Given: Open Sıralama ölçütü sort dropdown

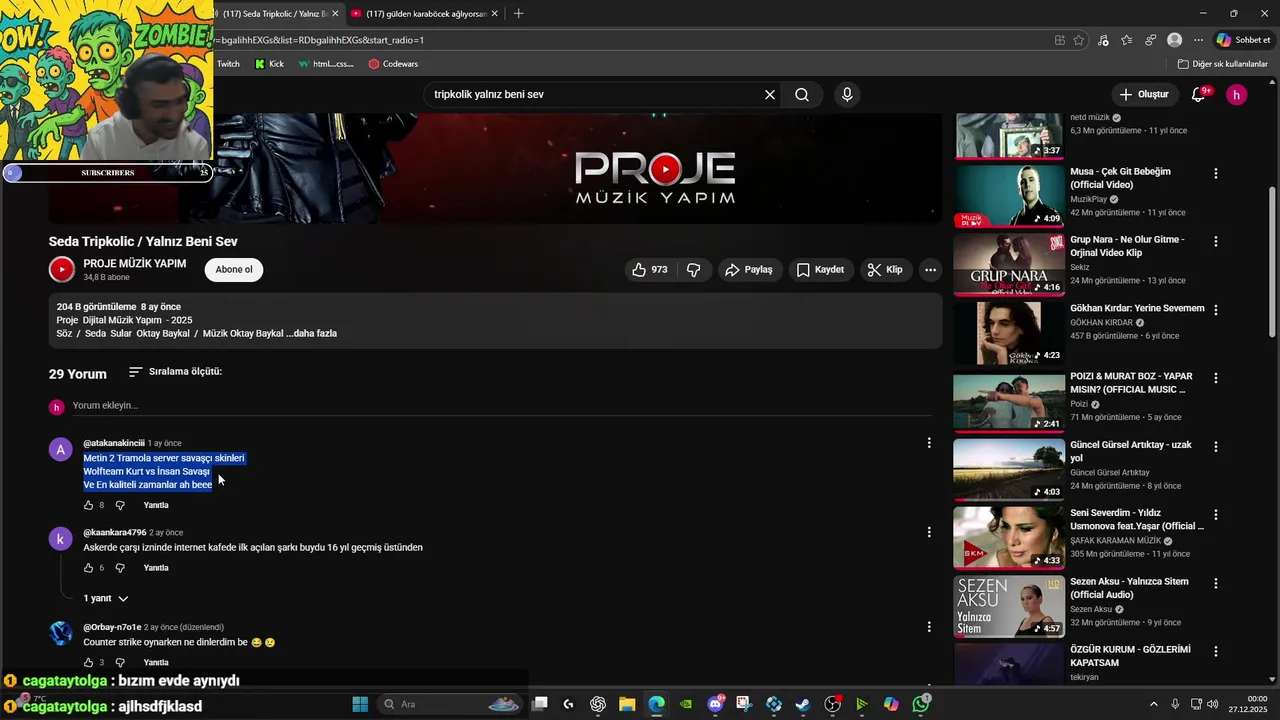Looking at the screenshot, I should [x=175, y=372].
